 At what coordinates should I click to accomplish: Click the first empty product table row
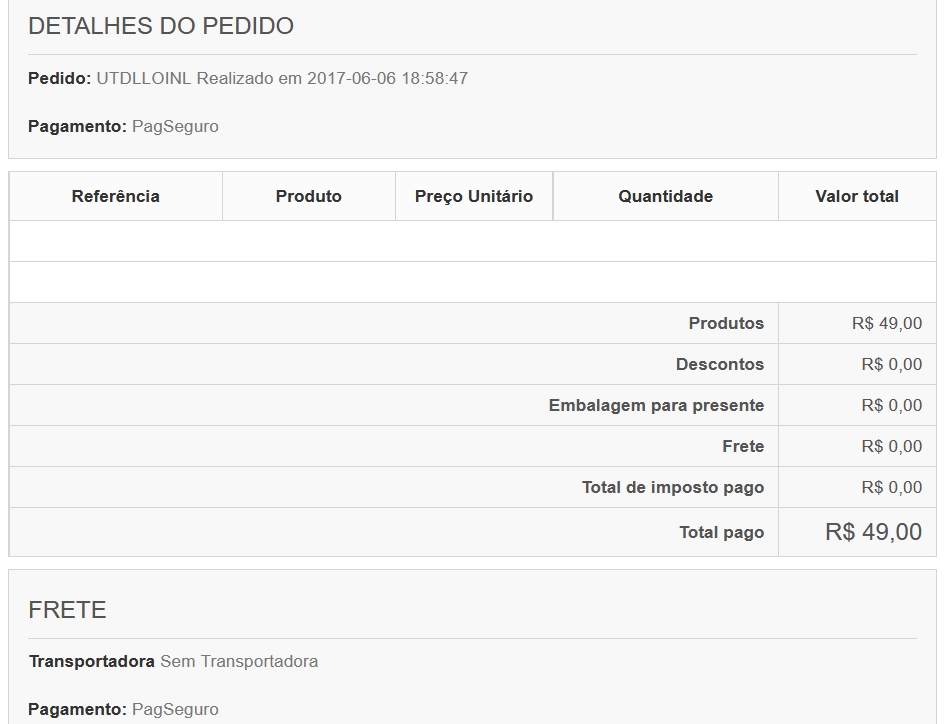pyautogui.click(x=472, y=241)
